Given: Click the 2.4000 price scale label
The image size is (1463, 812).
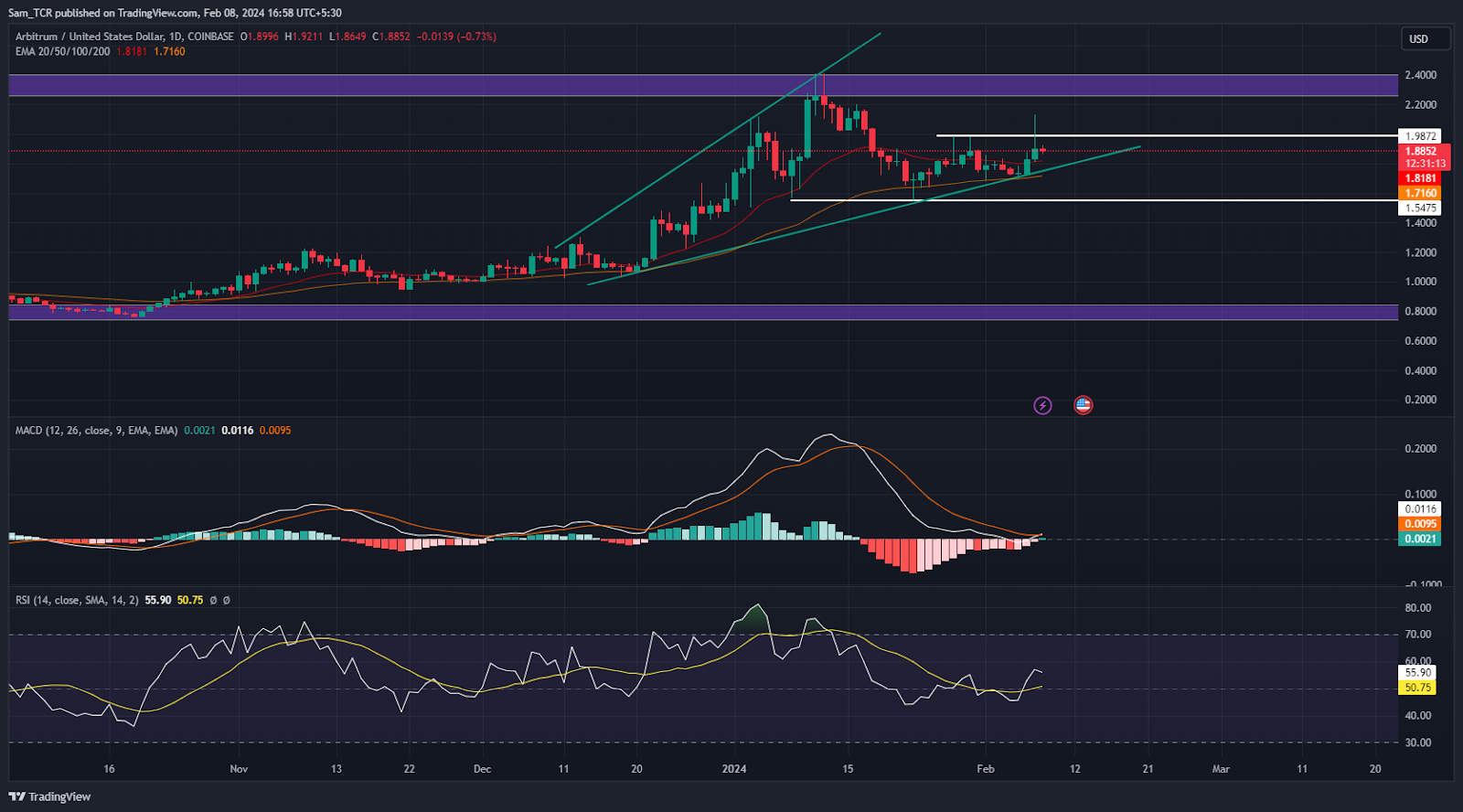Looking at the screenshot, I should click(1420, 75).
